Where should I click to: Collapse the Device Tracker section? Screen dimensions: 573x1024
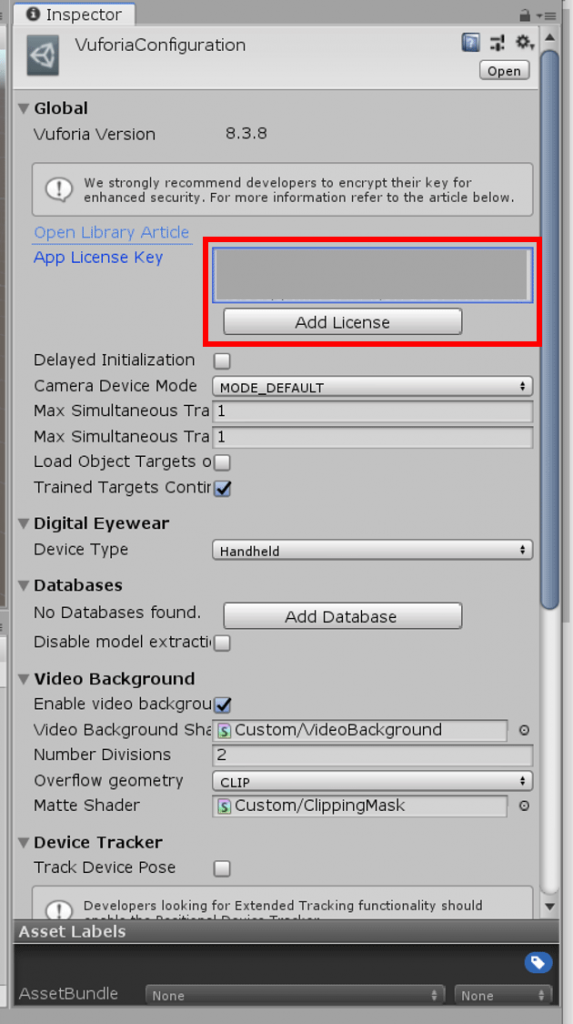click(x=24, y=842)
